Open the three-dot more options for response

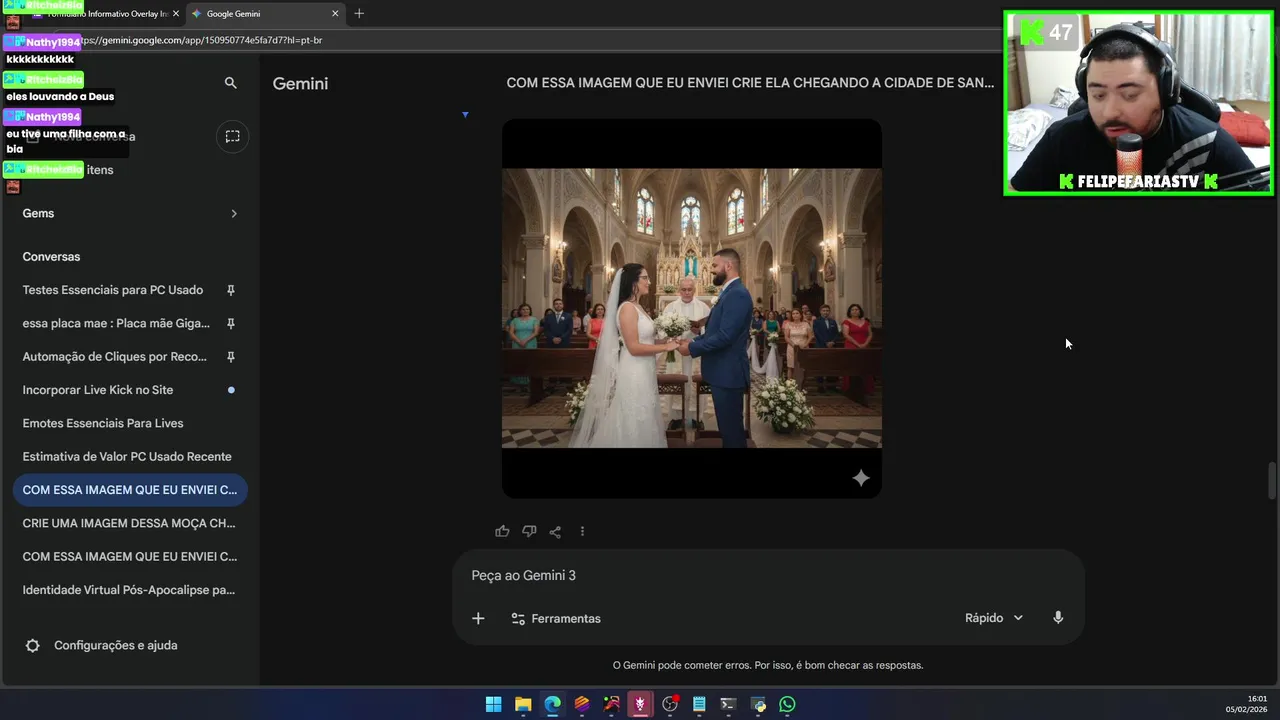click(582, 531)
